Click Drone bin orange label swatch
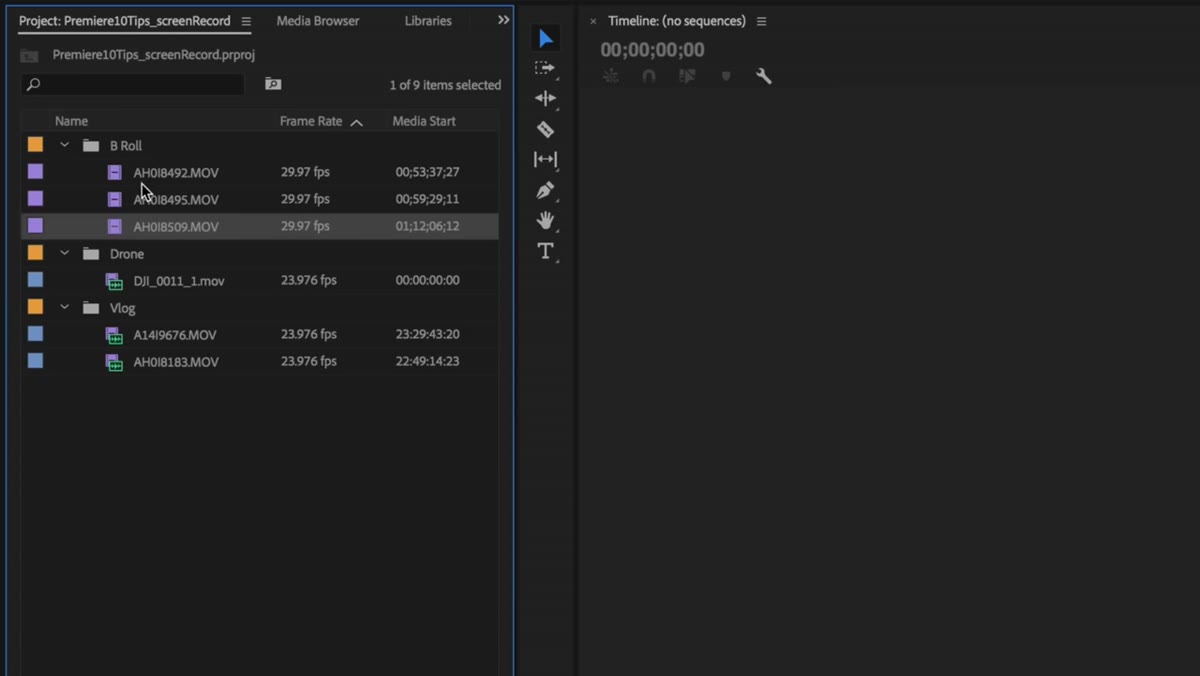The width and height of the screenshot is (1200, 676). 35,253
